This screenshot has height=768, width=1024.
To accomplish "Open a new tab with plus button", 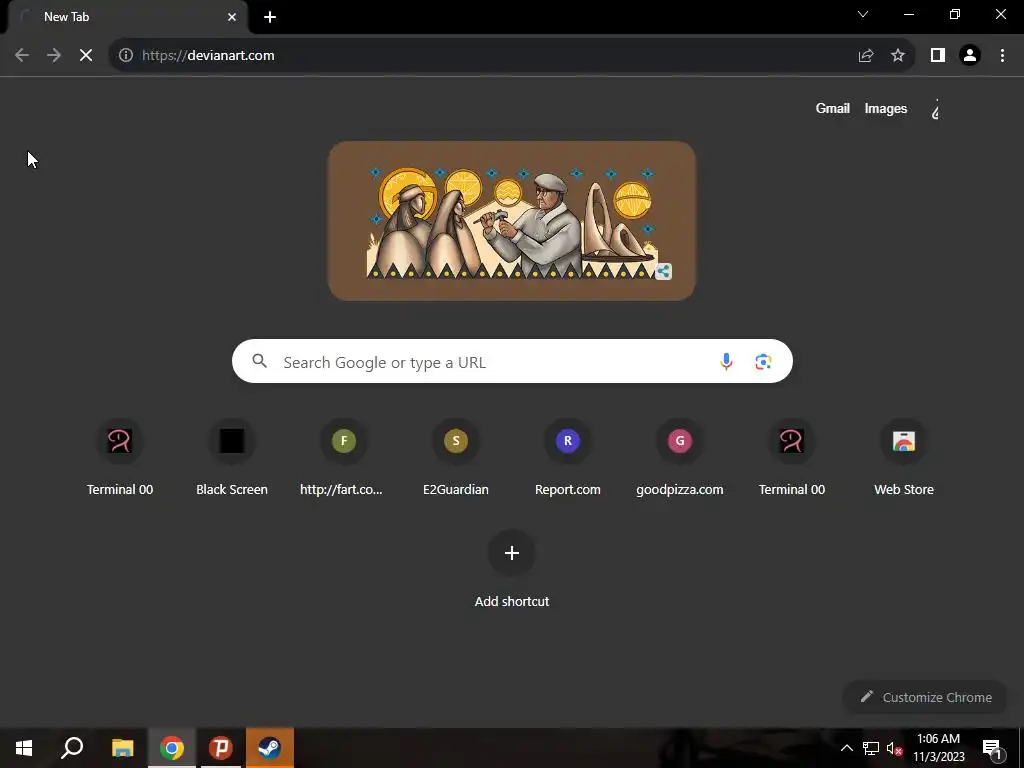I will click(270, 17).
